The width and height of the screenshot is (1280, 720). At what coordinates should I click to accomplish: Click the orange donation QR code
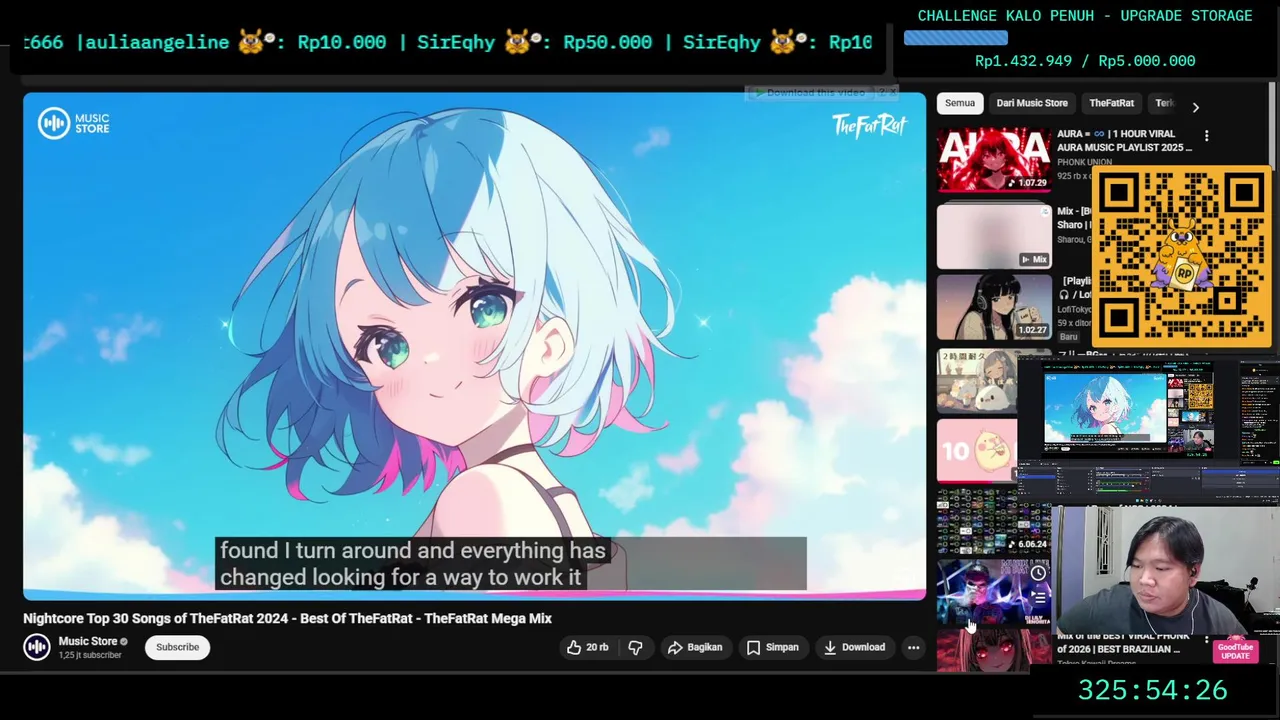click(1181, 258)
